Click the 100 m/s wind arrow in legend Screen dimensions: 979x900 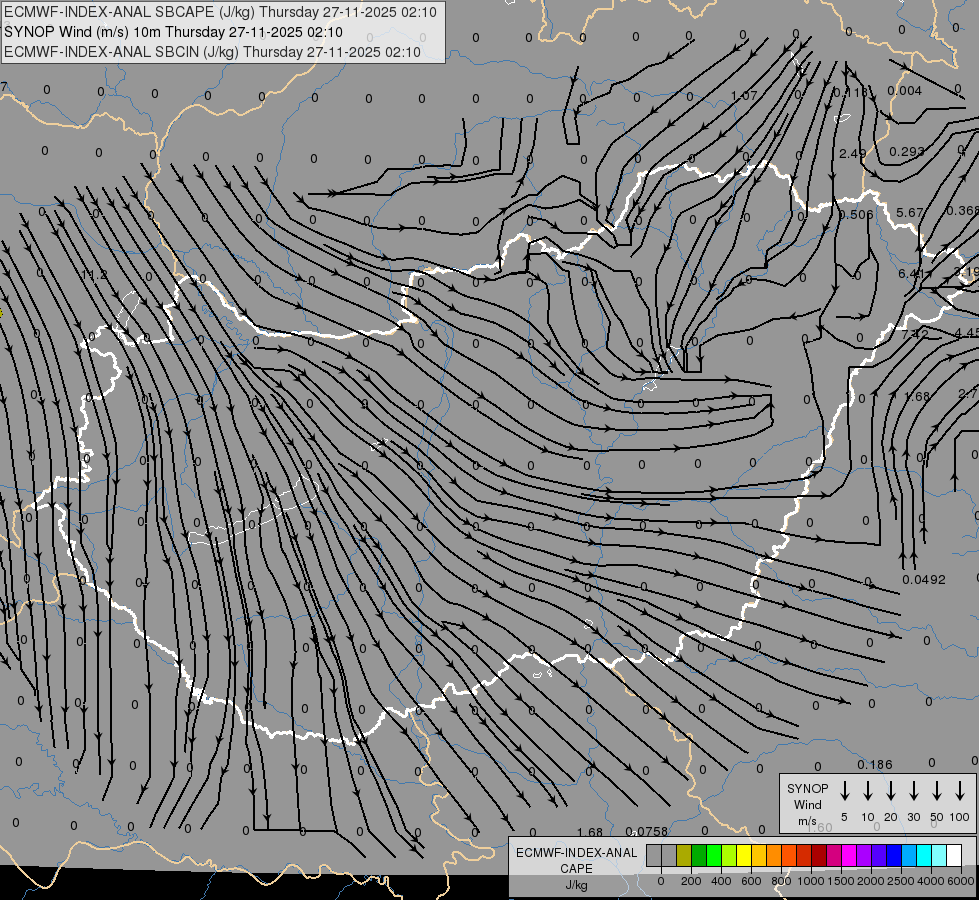pos(960,791)
